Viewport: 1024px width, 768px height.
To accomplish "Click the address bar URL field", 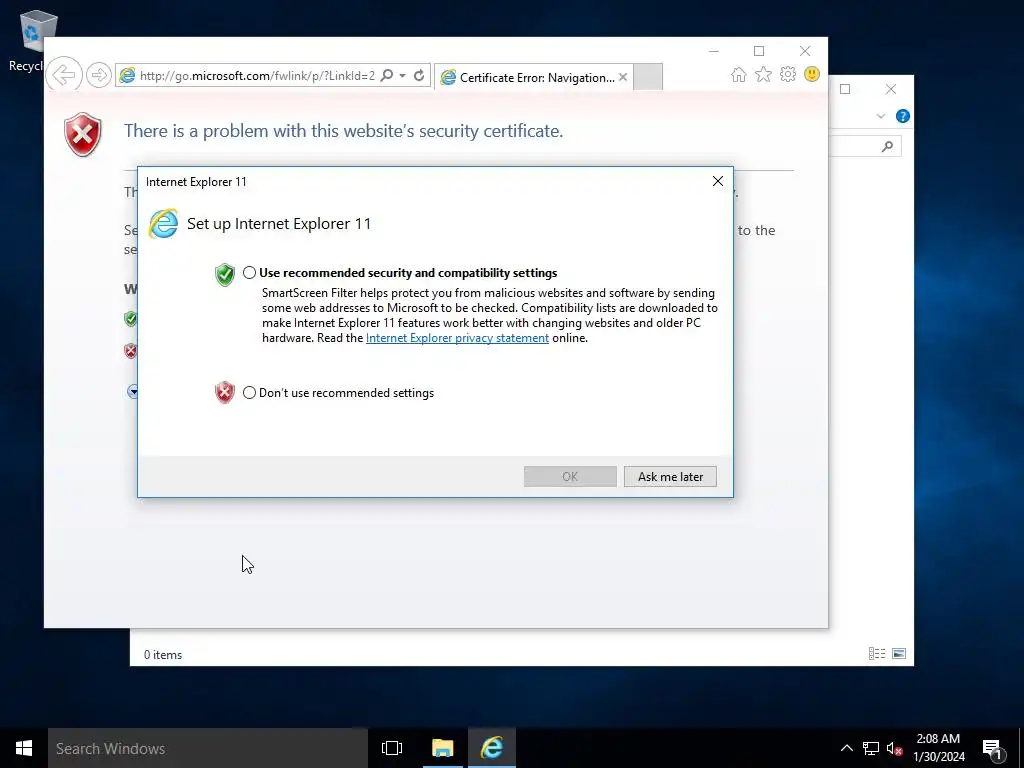I will click(257, 75).
